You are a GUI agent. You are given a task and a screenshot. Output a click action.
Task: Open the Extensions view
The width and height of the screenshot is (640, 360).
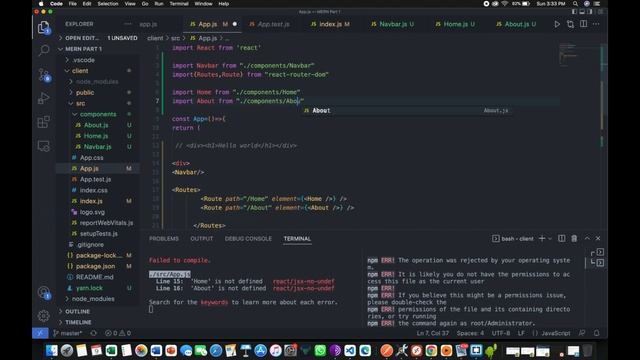click(x=44, y=122)
